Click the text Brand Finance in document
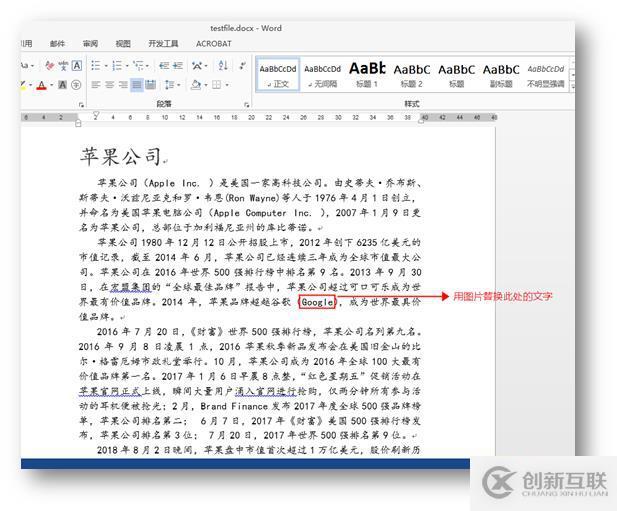Screen dimensions: 617x511 coord(234,406)
